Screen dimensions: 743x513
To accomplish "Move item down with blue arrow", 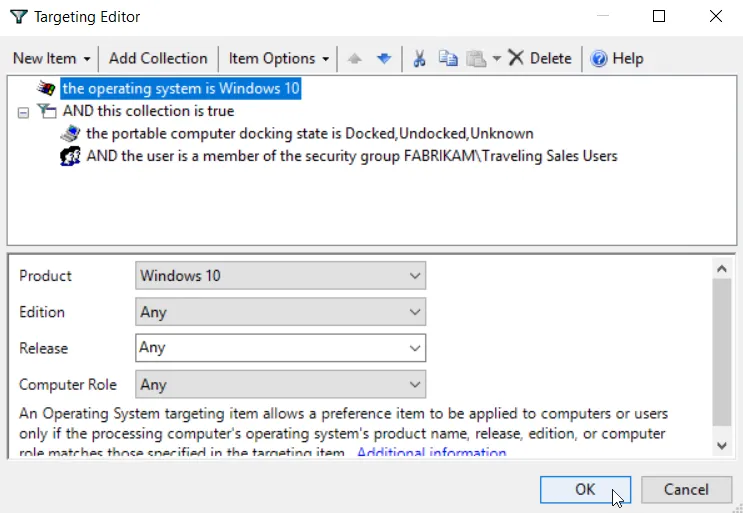I will pos(384,59).
